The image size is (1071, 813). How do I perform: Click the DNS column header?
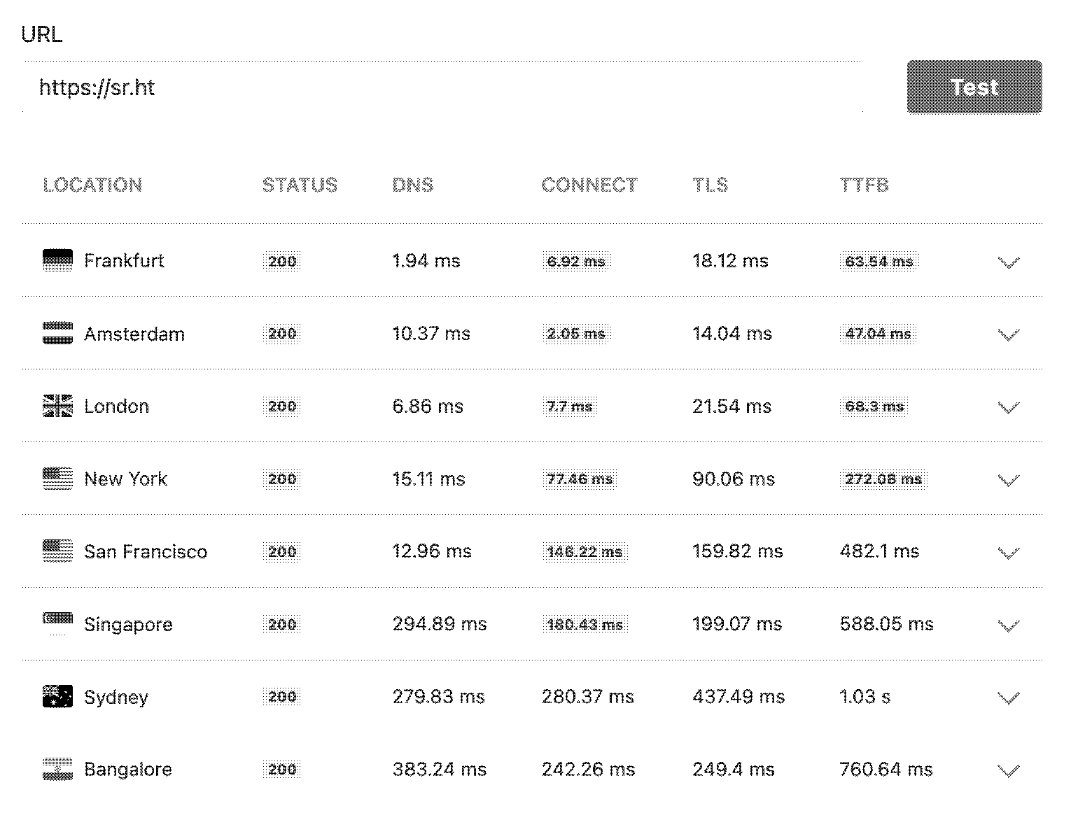(412, 185)
